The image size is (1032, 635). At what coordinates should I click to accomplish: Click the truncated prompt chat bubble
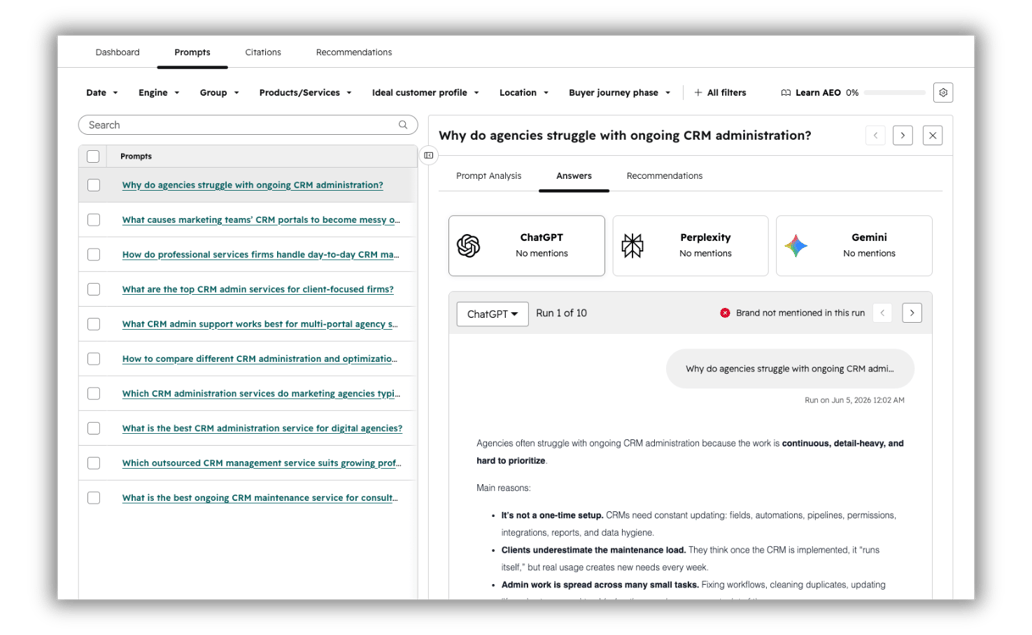click(790, 368)
